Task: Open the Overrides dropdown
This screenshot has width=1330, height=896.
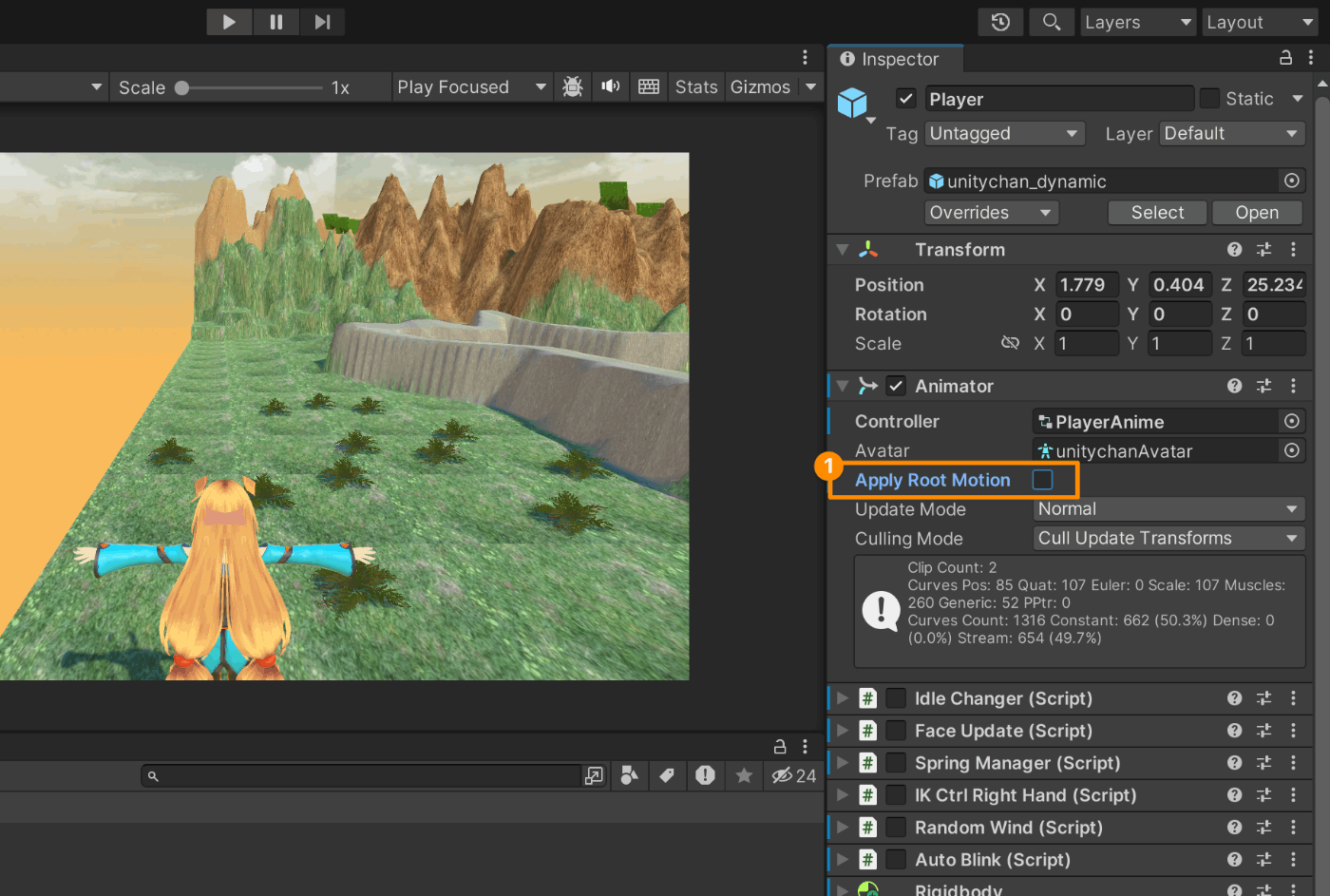Action: (x=991, y=213)
